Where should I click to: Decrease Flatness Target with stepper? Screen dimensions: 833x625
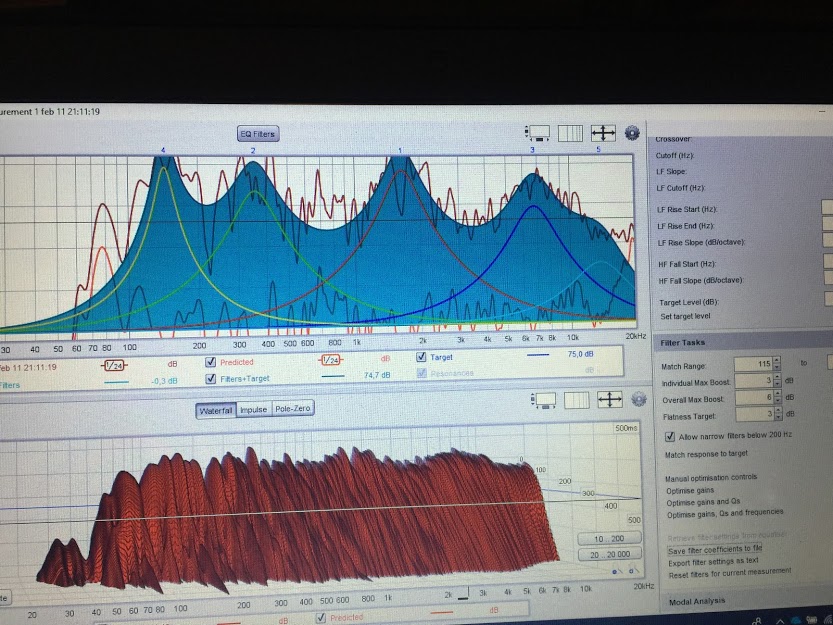(779, 417)
